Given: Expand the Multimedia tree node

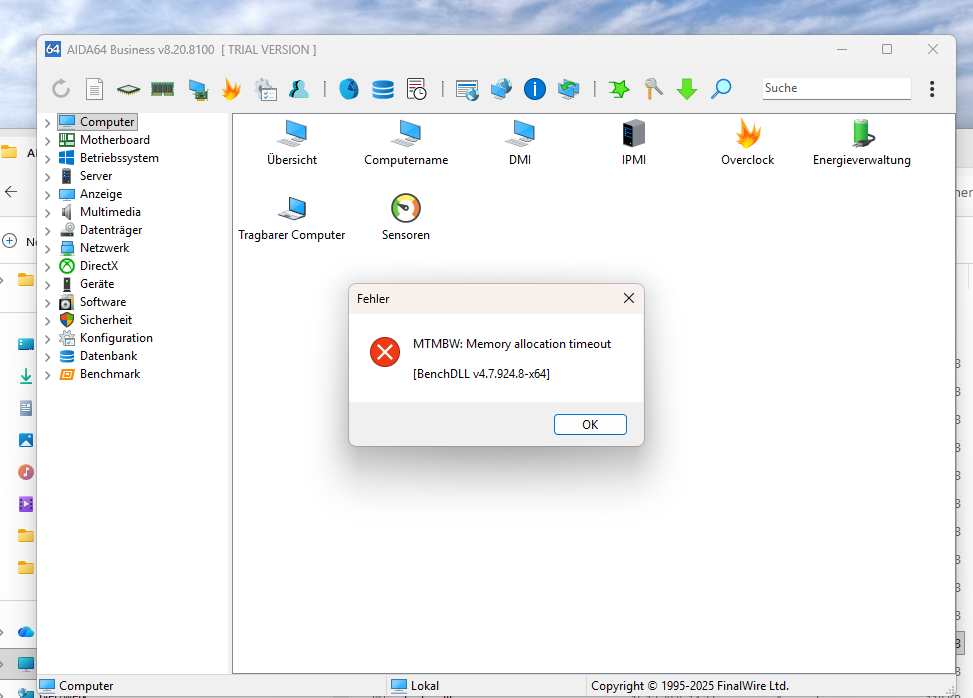Looking at the screenshot, I should tap(48, 213).
